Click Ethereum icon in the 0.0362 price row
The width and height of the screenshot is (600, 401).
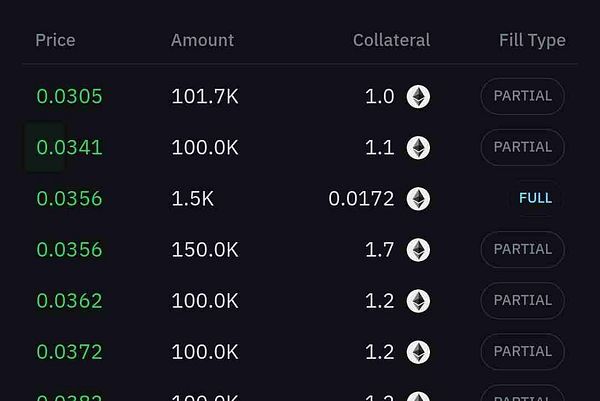tap(418, 301)
